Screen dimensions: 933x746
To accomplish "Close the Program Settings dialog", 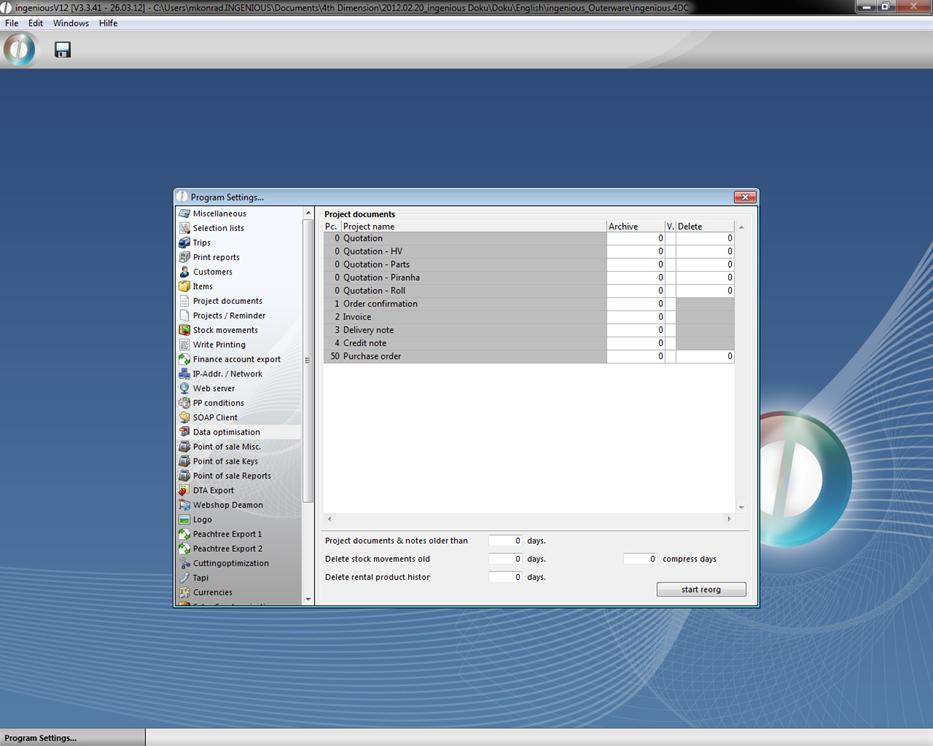I will point(743,197).
